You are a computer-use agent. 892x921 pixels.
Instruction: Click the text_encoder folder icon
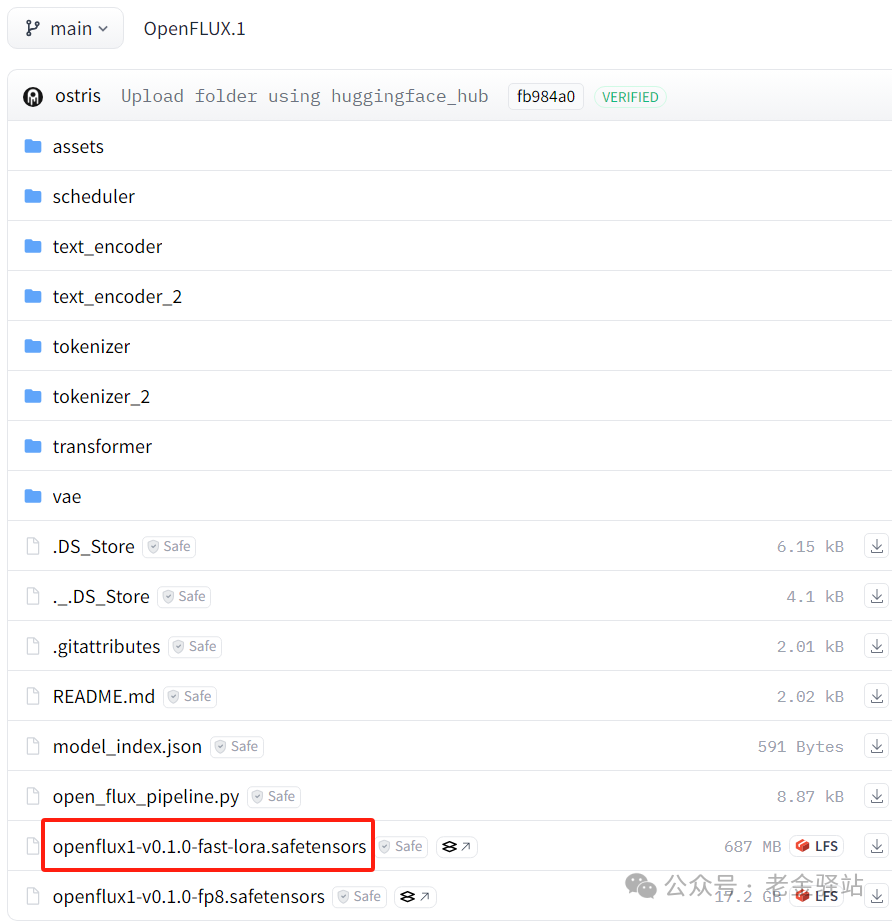[x=33, y=246]
